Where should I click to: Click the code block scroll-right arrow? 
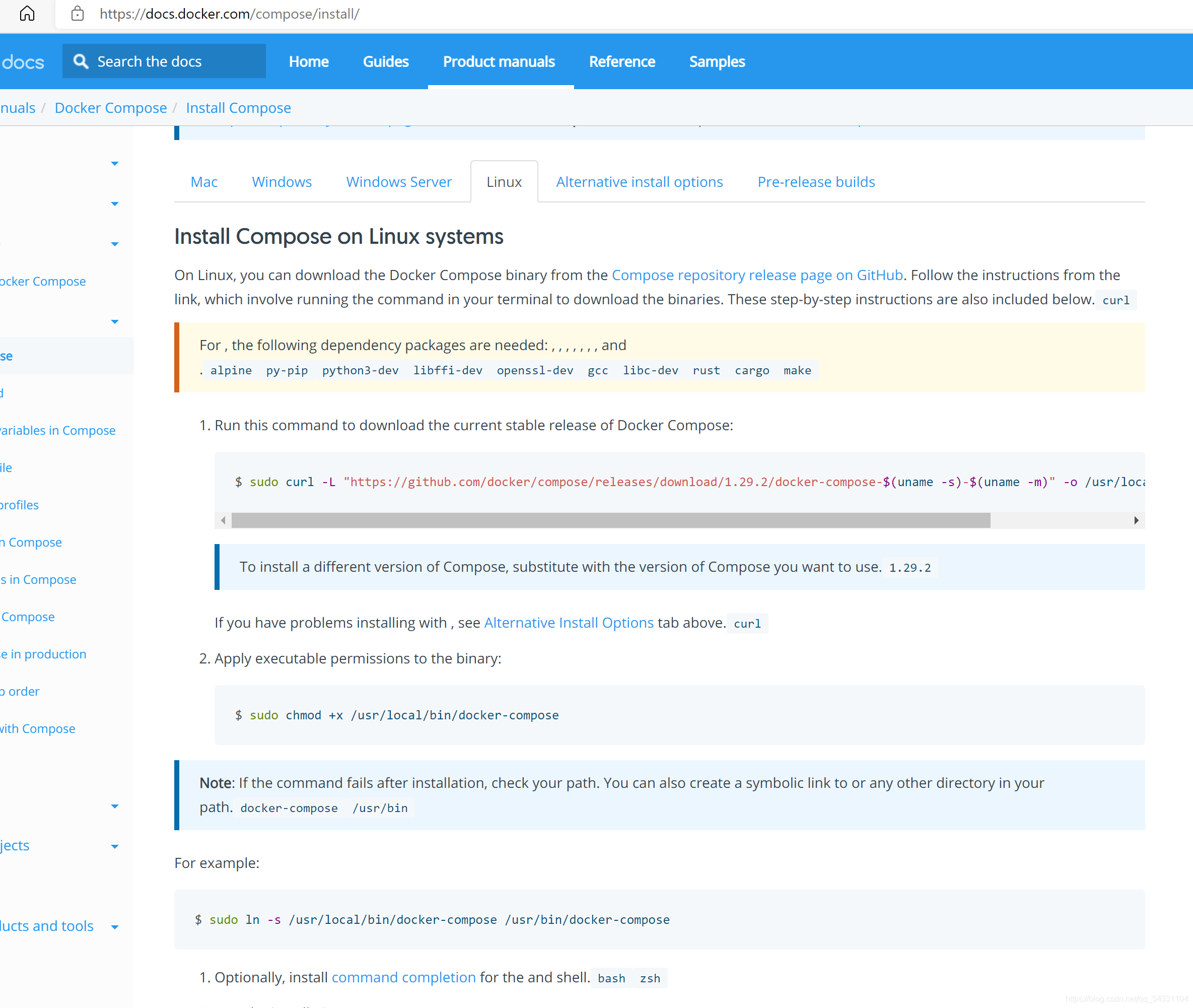pyautogui.click(x=1136, y=520)
